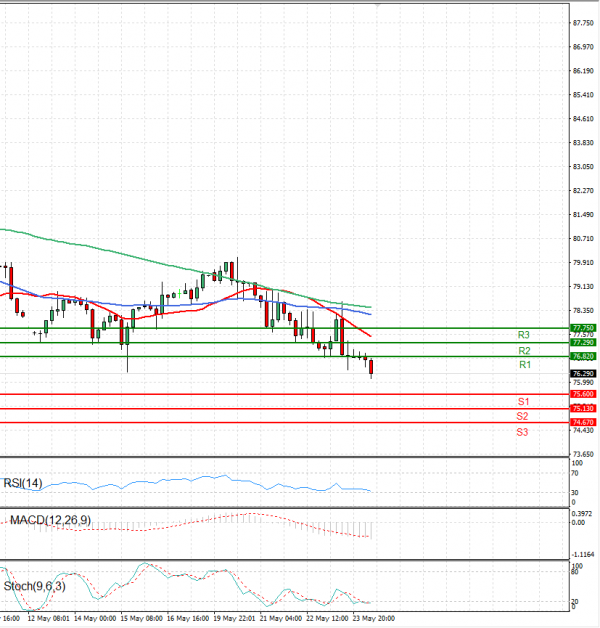Click the 82.270 price axis value
This screenshot has width=600, height=628.
coord(583,191)
